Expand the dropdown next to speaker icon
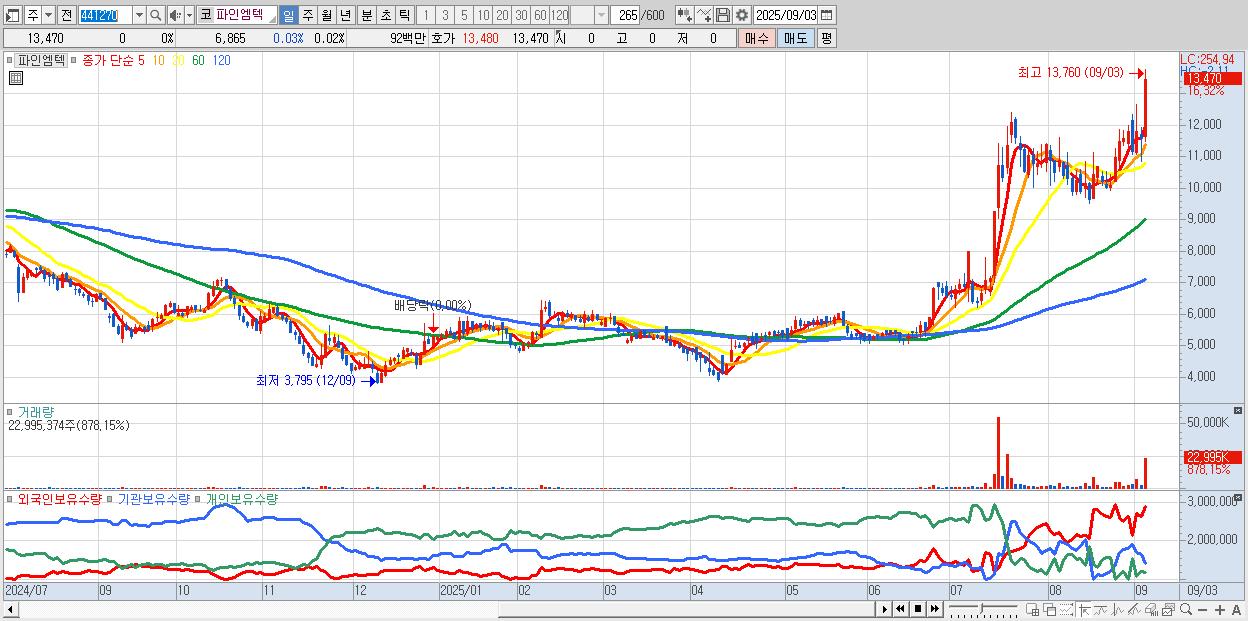 tap(189, 16)
